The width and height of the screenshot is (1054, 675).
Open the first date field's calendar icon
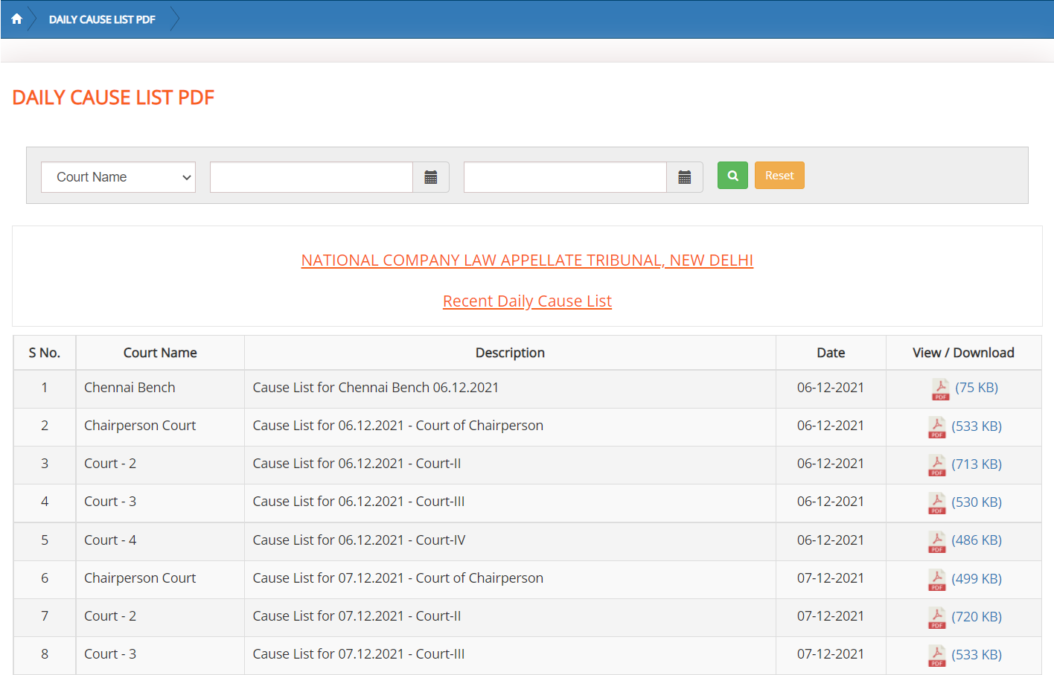point(431,177)
